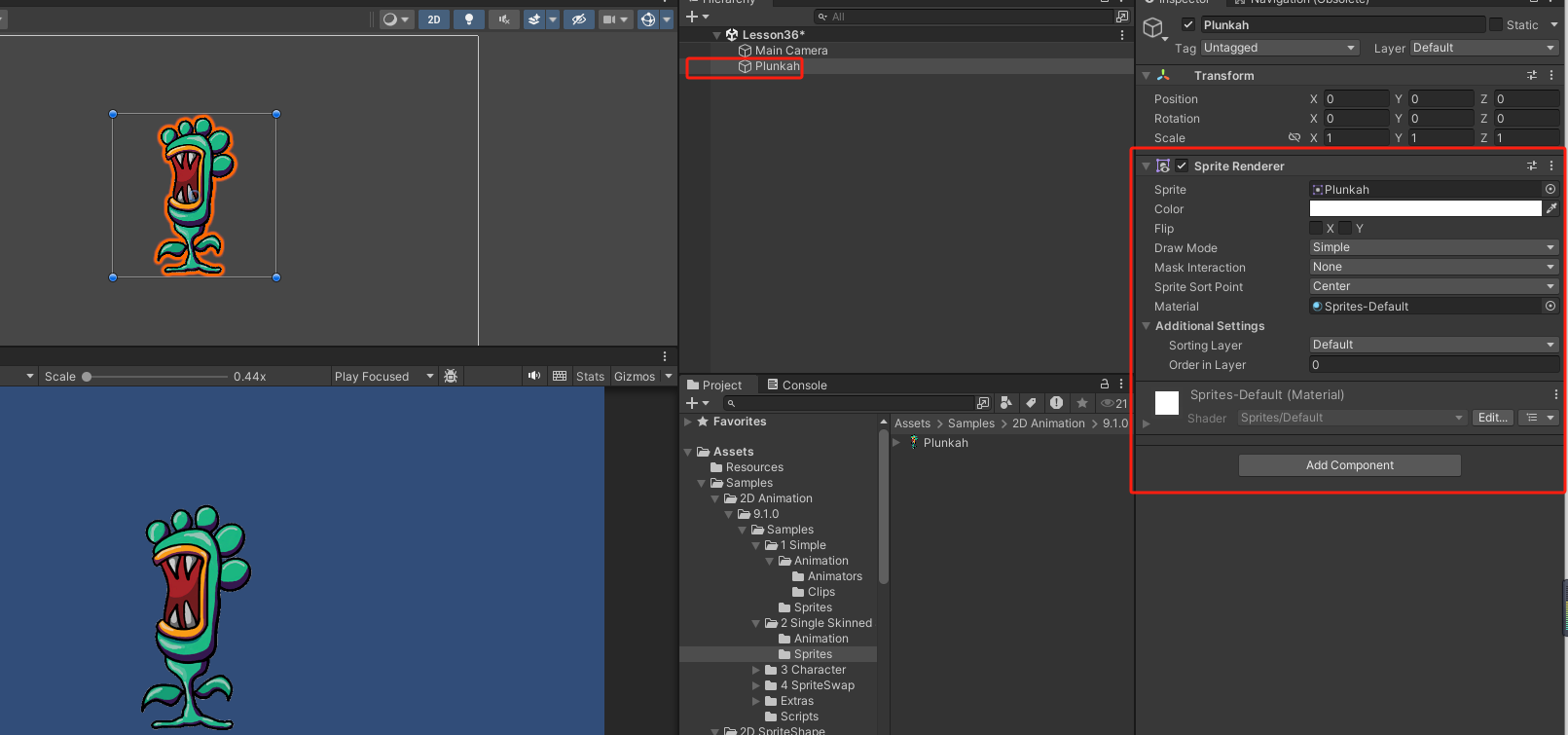Open the Static dropdown arrow
This screenshot has height=735, width=1568.
1554,24
